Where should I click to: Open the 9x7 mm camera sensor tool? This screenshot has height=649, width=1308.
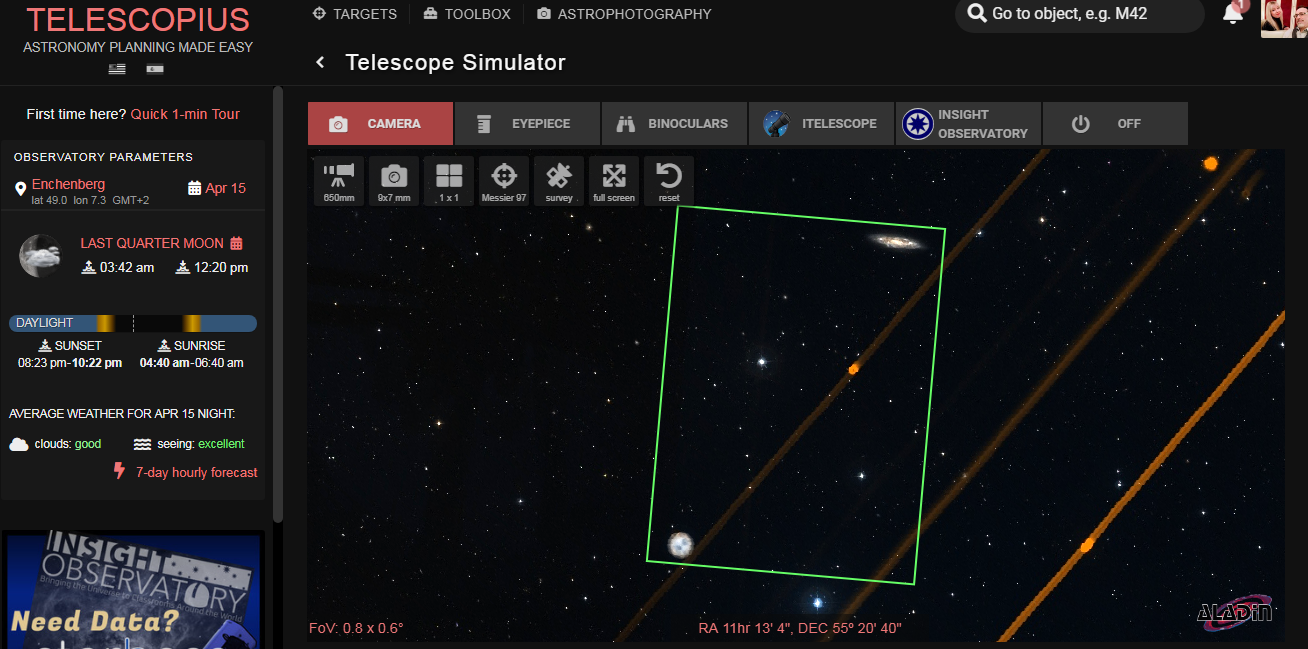[394, 181]
